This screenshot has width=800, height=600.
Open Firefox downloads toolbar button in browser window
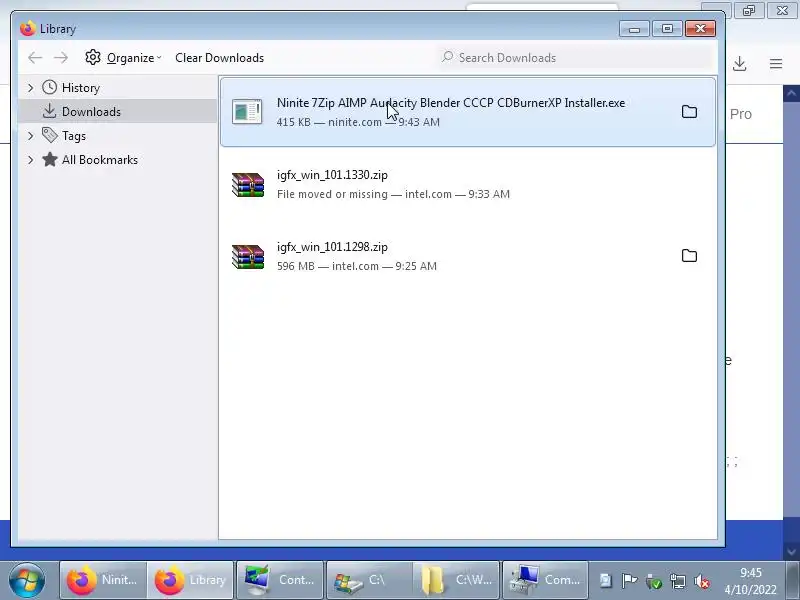[x=740, y=64]
